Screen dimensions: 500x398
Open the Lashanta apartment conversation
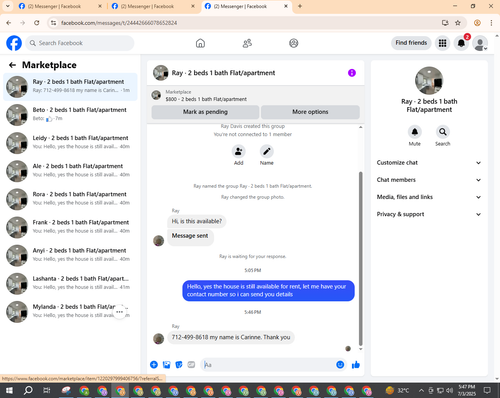click(70, 283)
